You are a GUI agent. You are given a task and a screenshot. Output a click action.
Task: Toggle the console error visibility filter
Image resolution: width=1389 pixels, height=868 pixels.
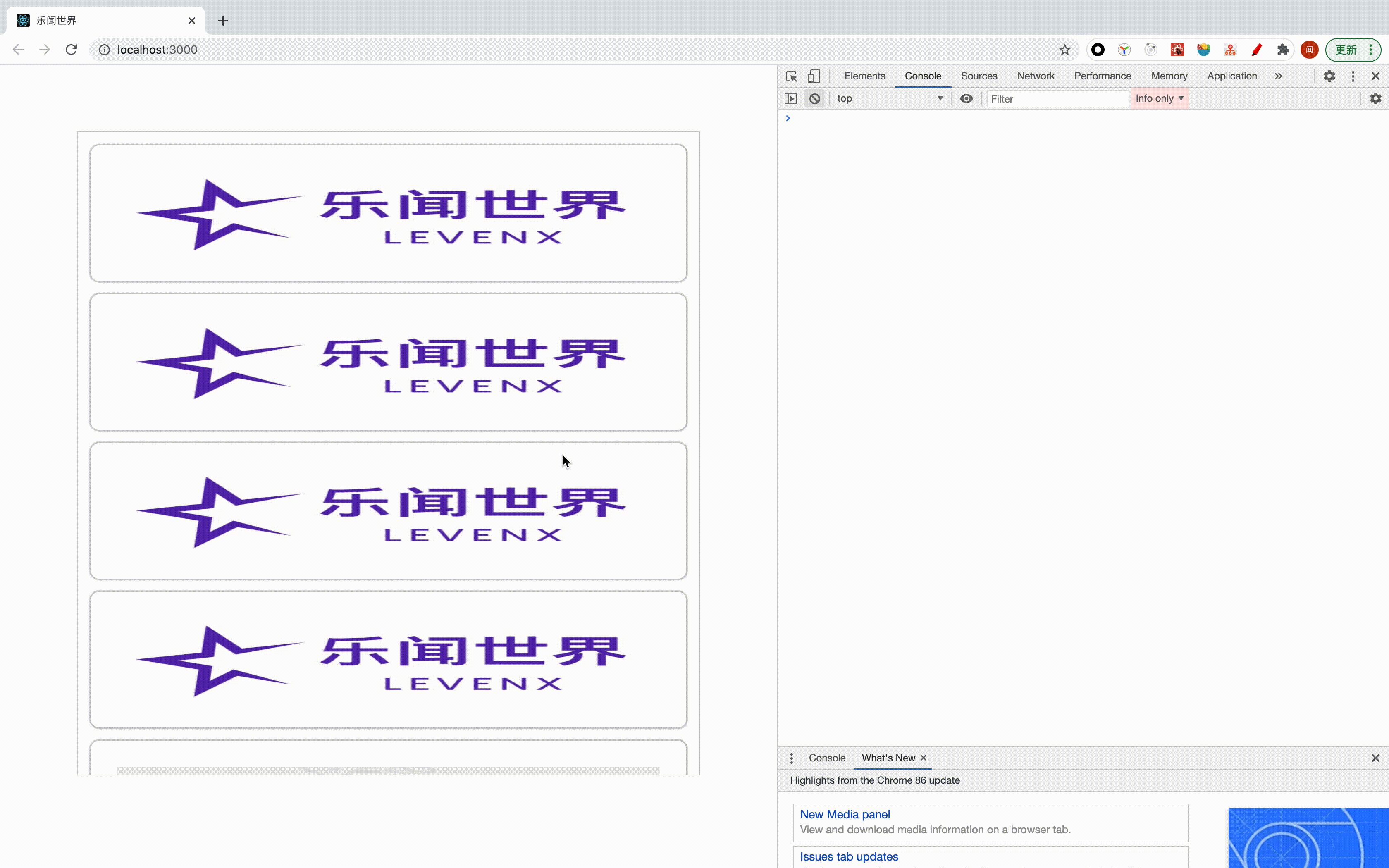click(1159, 97)
